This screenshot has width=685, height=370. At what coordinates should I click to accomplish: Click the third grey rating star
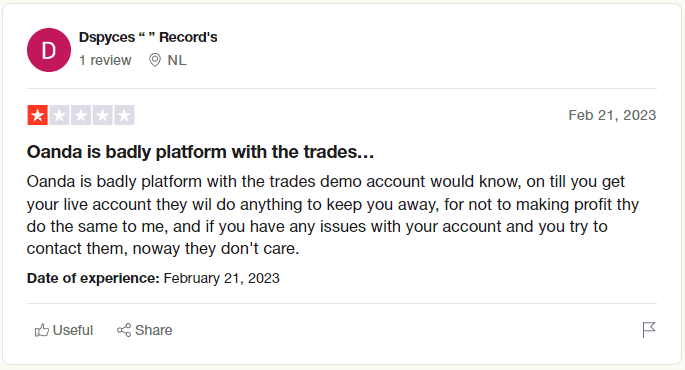point(81,115)
